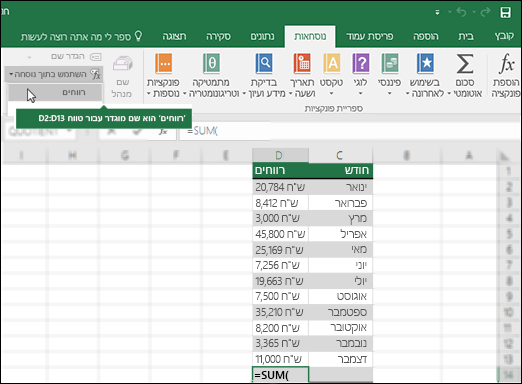522x384 pixels.
Task: Click the ספטמבר month cell
Action: coord(340,312)
